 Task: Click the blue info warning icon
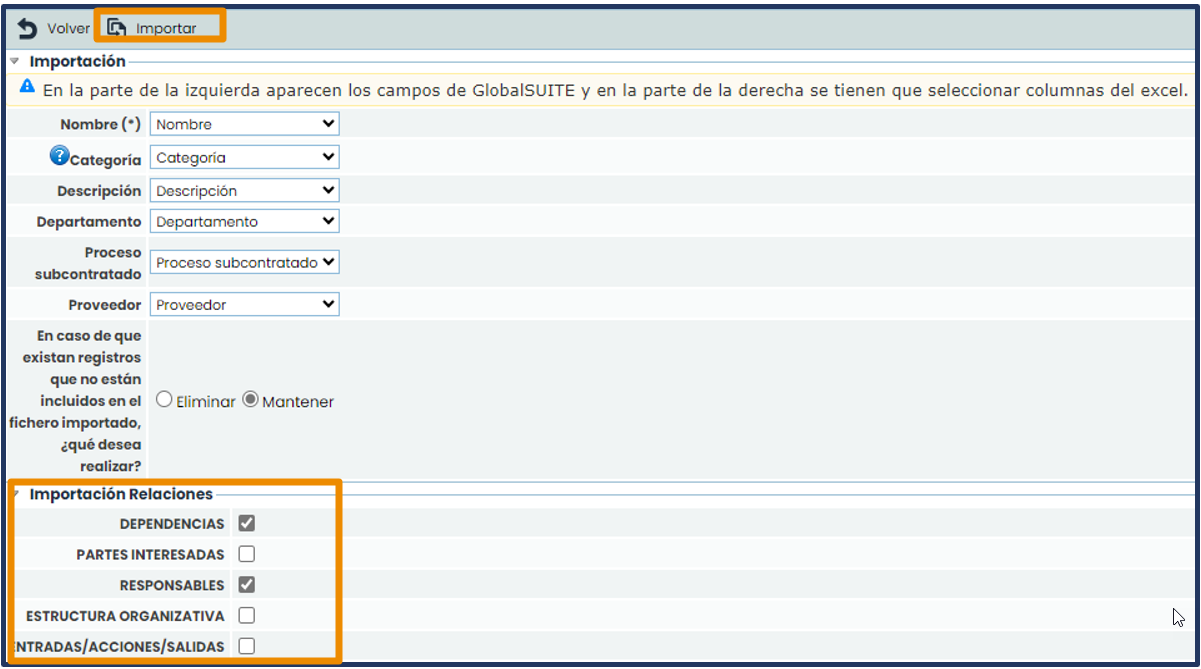pyautogui.click(x=27, y=88)
